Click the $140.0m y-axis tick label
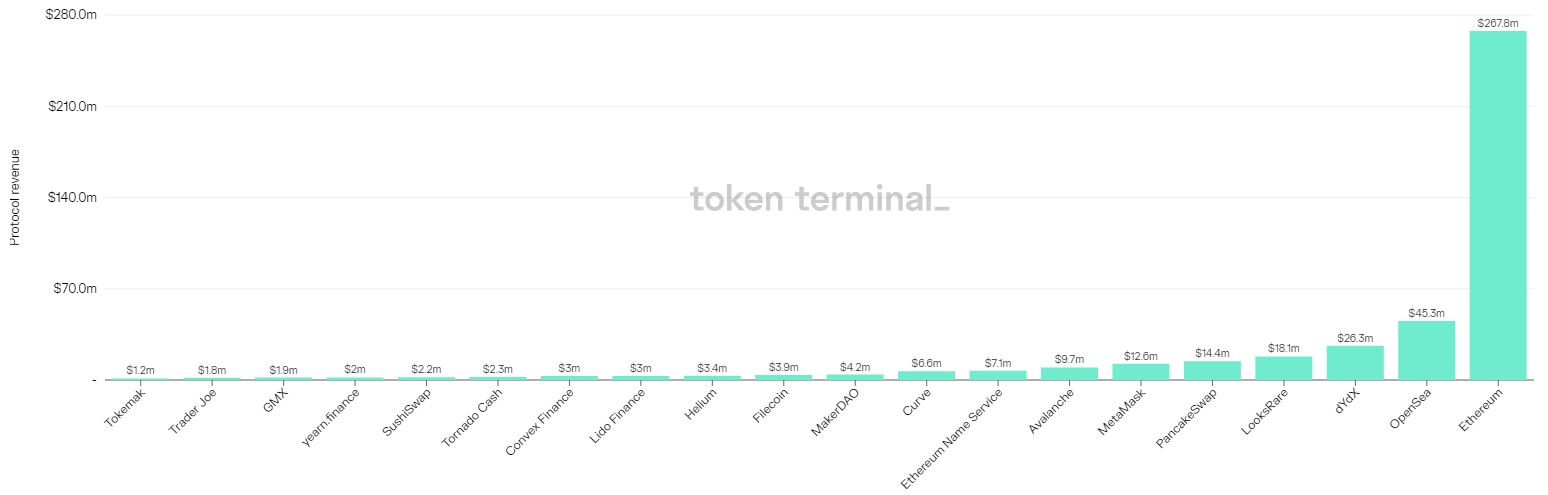 pyautogui.click(x=72, y=198)
